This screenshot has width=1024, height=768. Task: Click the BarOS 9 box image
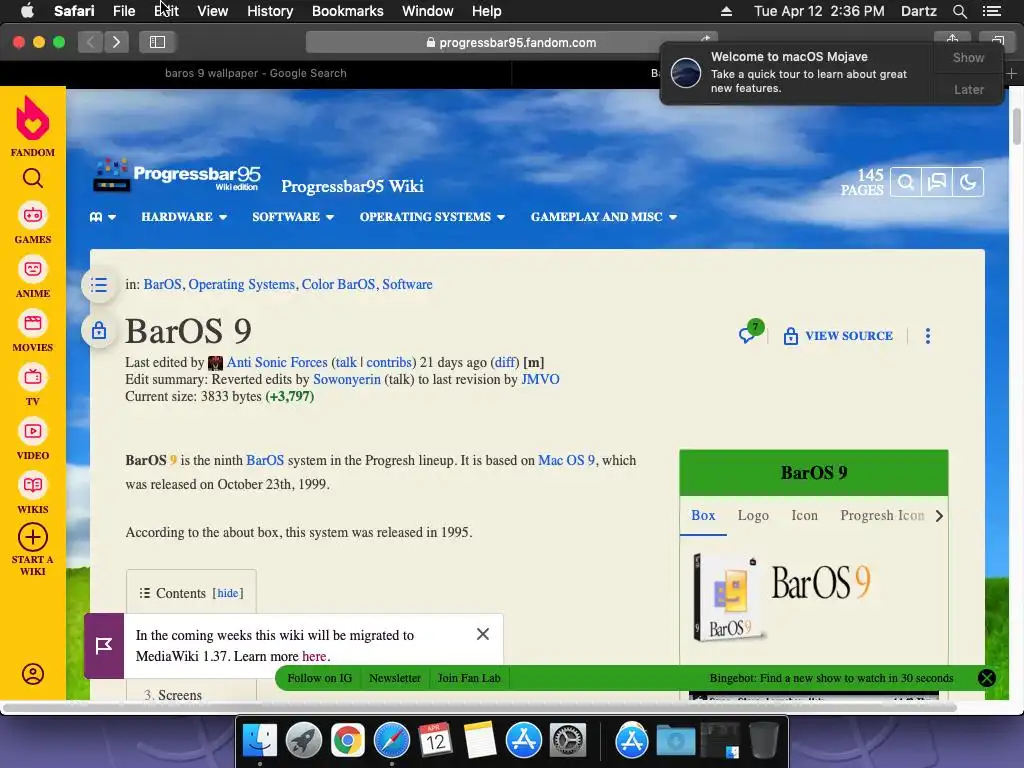click(782, 598)
